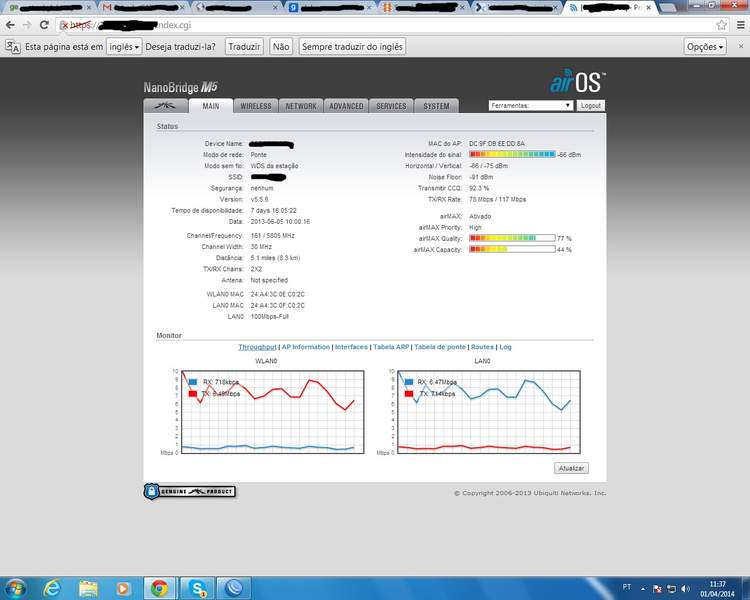This screenshot has width=750, height=600.
Task: Decline translation with Não button
Action: tap(281, 47)
